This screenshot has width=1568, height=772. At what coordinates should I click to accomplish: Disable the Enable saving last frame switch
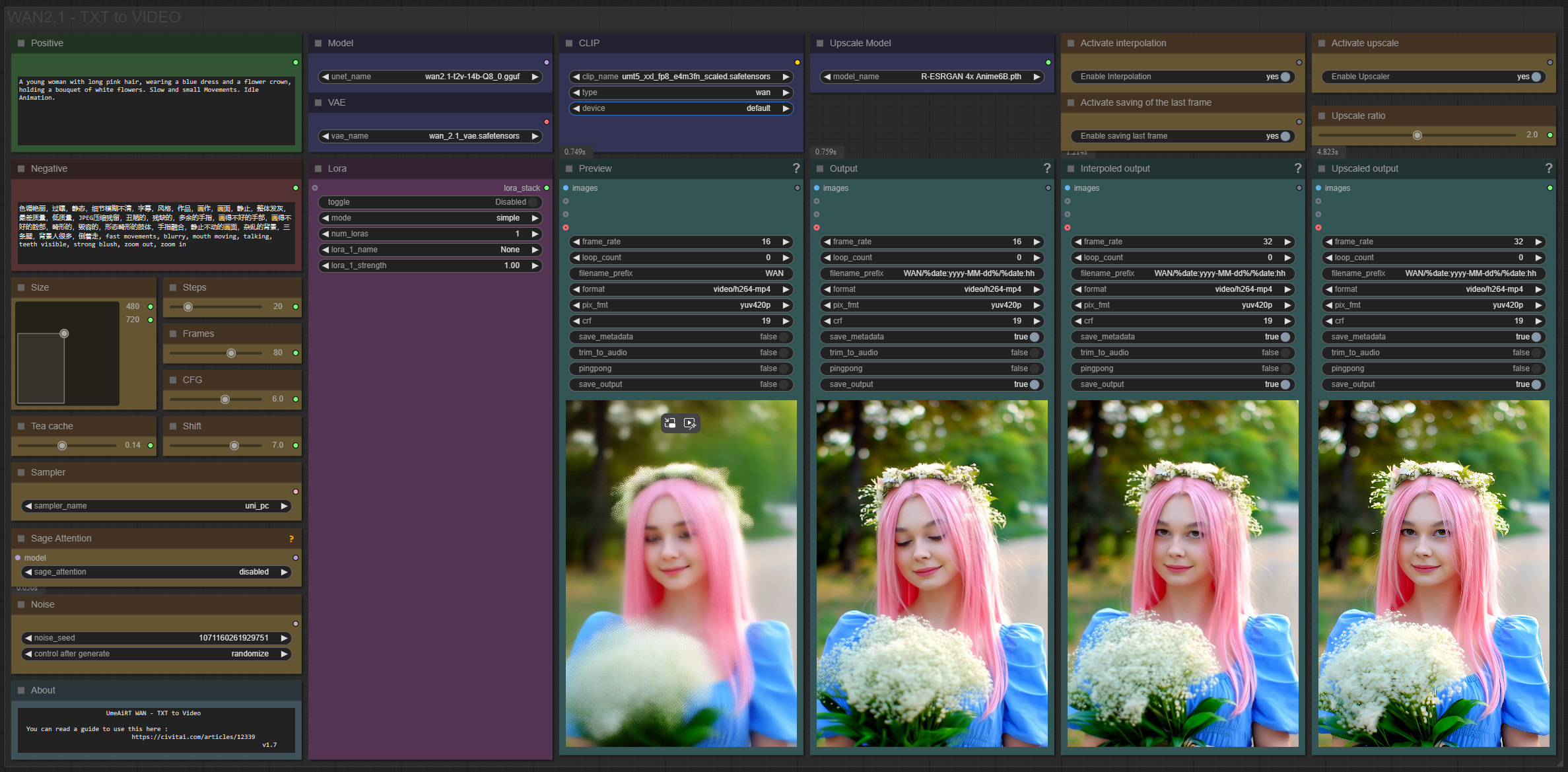point(1285,136)
